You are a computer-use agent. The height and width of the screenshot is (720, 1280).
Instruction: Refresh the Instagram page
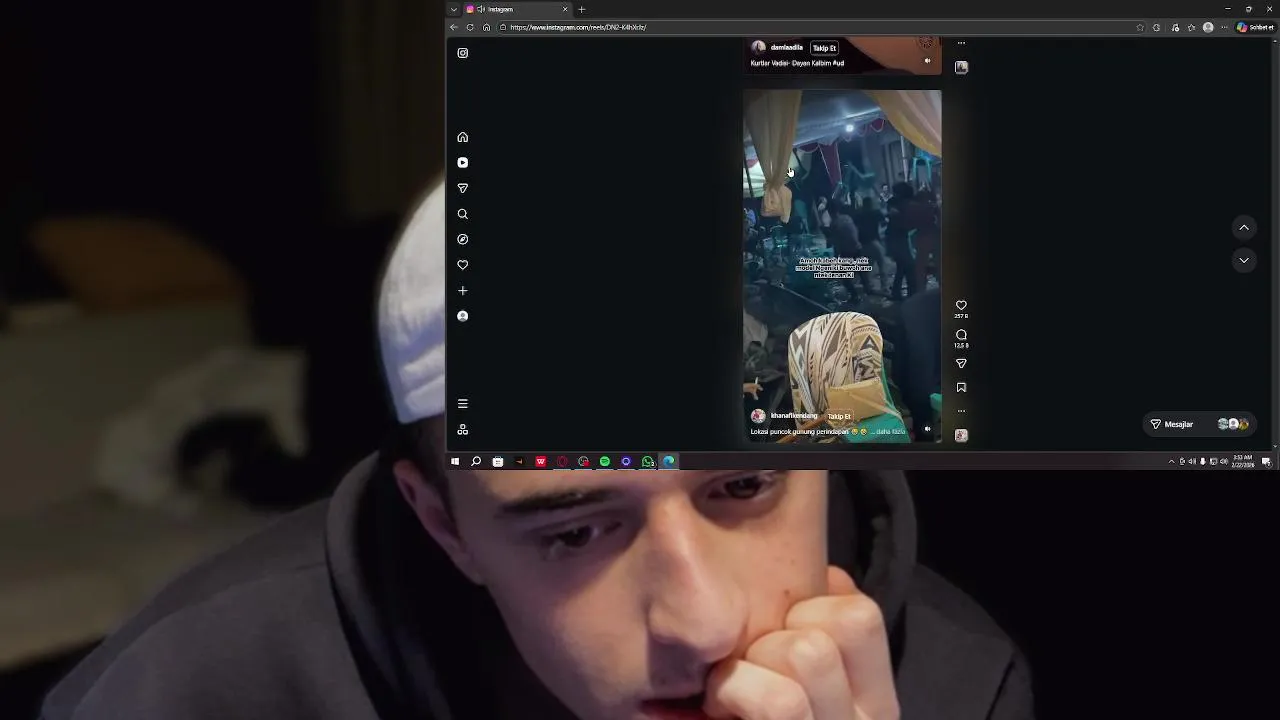[x=470, y=27]
